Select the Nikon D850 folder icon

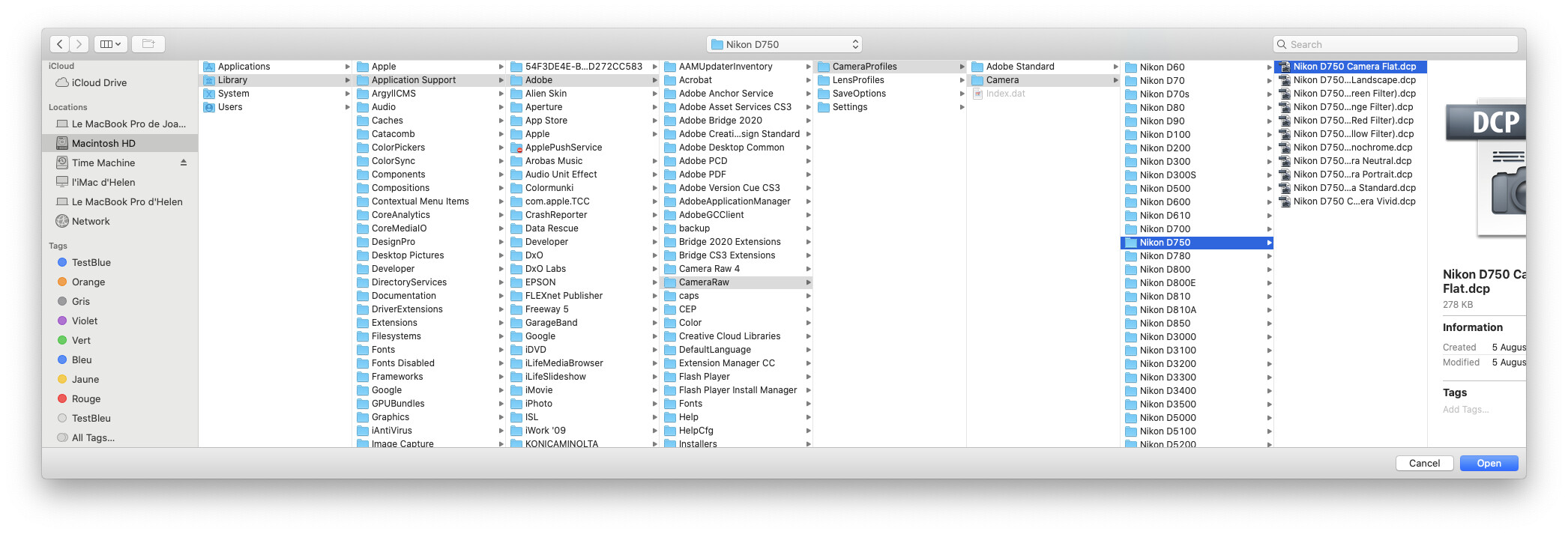point(1131,324)
